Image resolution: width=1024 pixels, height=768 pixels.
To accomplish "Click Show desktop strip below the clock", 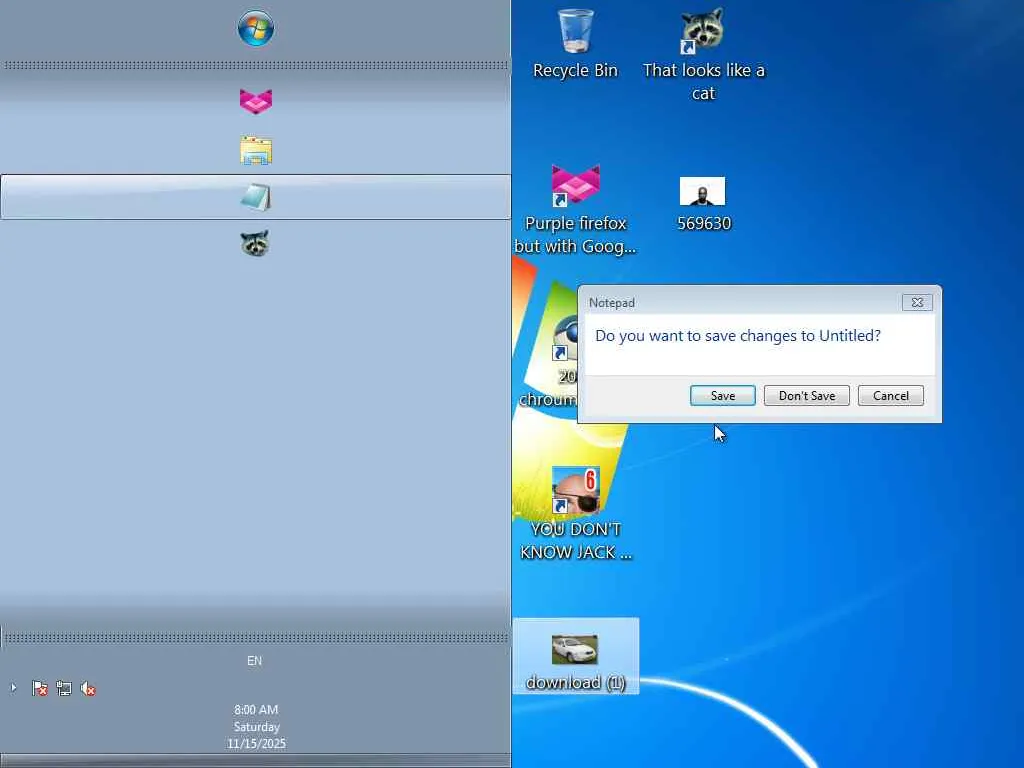I will click(255, 761).
